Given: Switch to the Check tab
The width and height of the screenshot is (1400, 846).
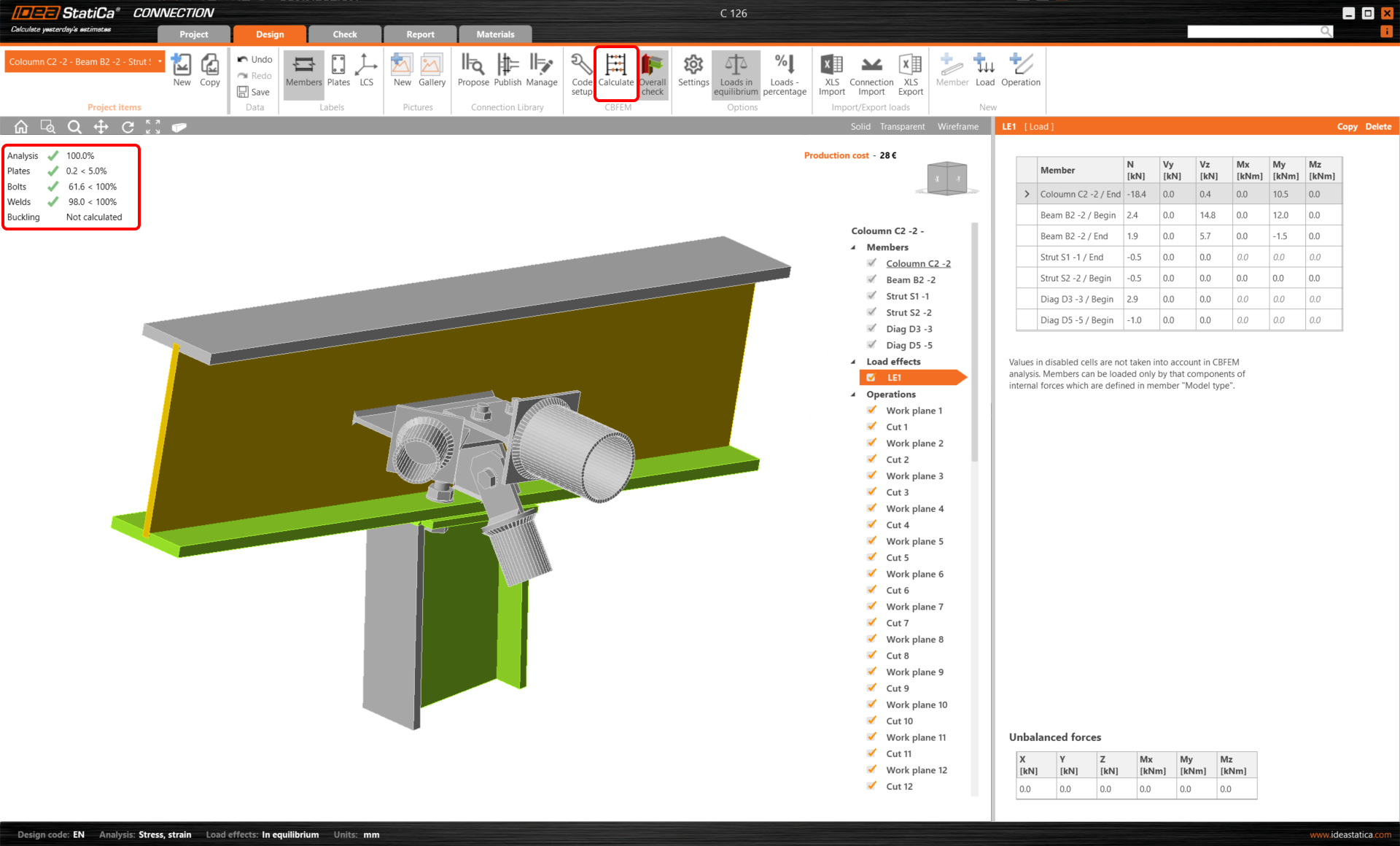Looking at the screenshot, I should (x=345, y=34).
